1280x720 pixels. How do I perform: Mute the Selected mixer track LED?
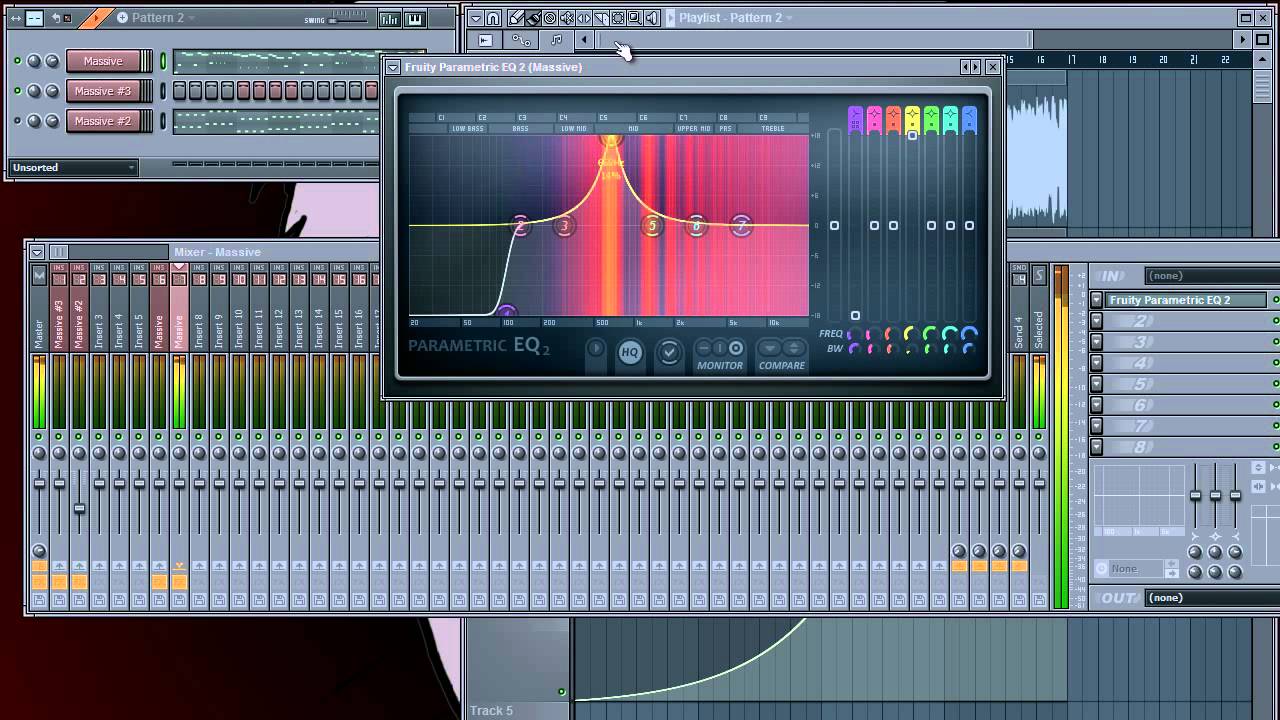click(x=1039, y=437)
